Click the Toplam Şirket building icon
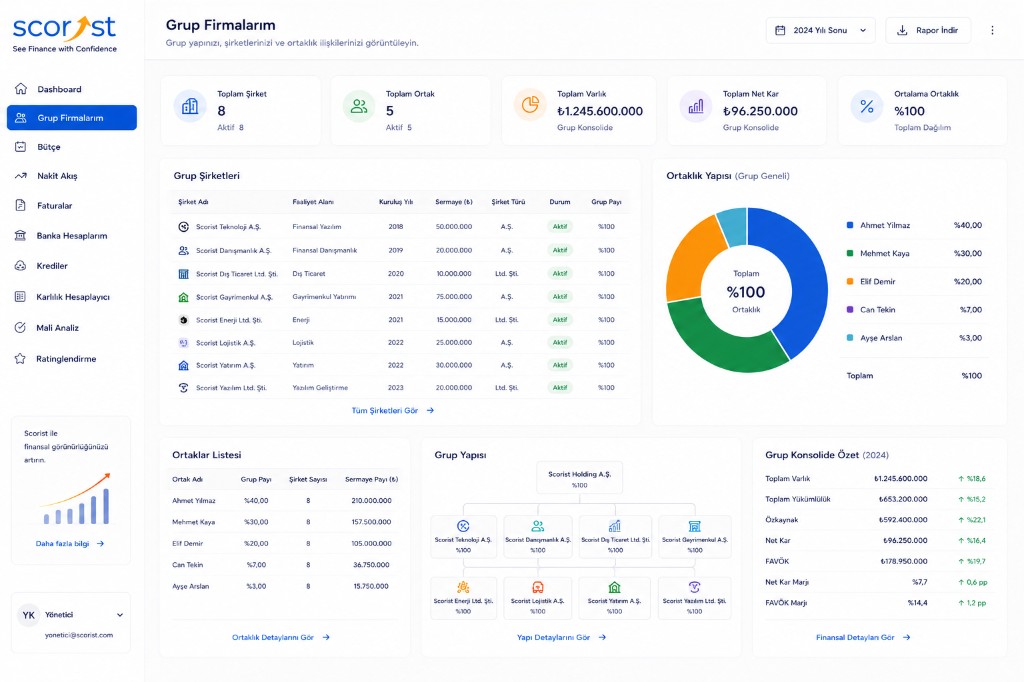The image size is (1024, 682). pos(190,106)
